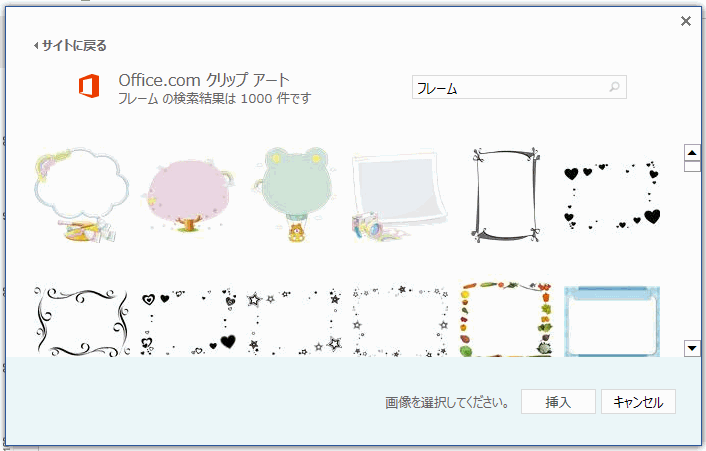Select the frog balloon frame clip art
Screen dimensions: 706x451
pyautogui.click(x=294, y=195)
